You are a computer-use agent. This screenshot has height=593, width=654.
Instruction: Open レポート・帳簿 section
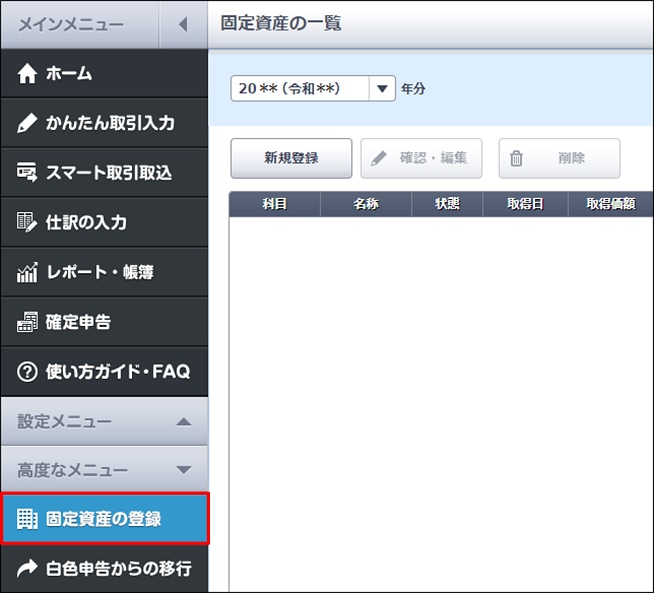tap(104, 272)
